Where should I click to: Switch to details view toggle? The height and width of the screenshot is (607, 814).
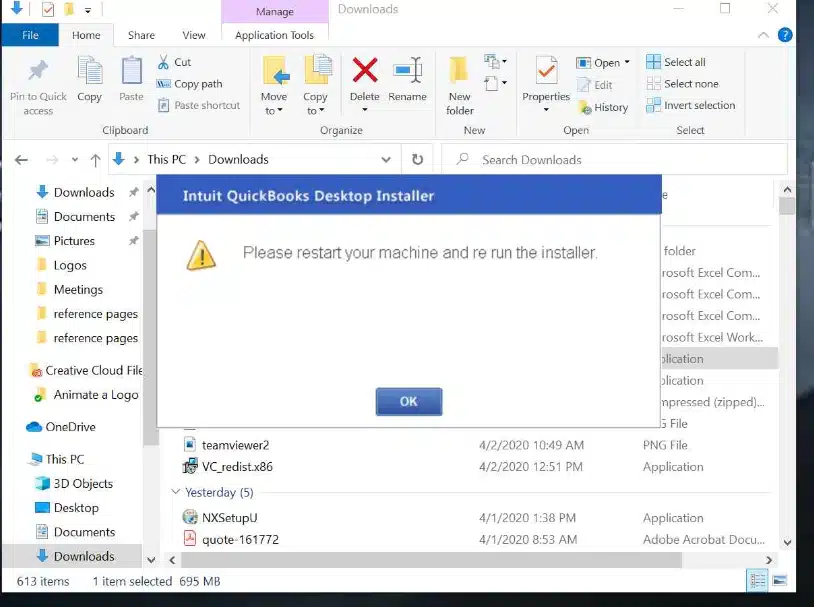[758, 581]
